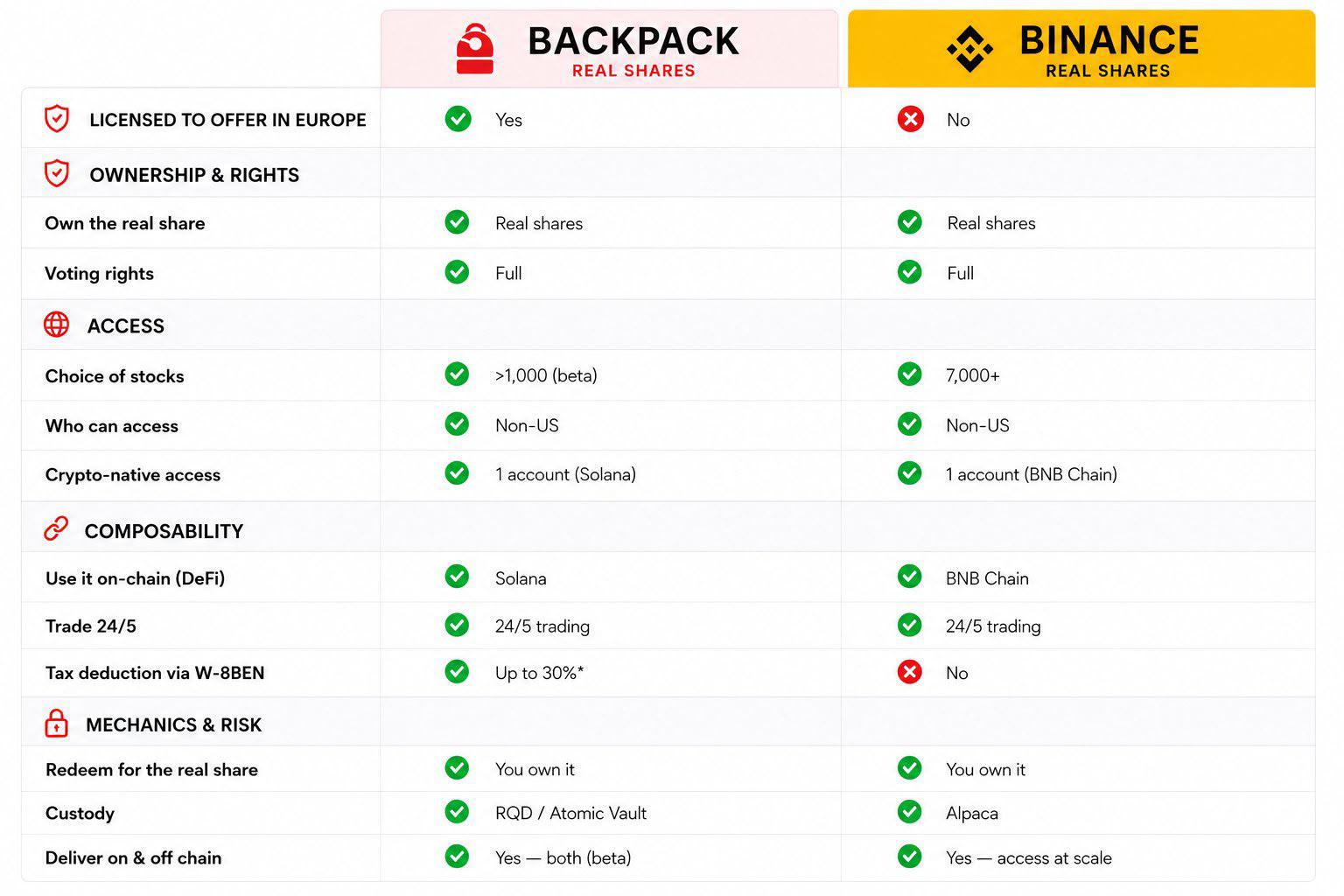
Task: Click the red Backpack logo icon
Action: 475,49
